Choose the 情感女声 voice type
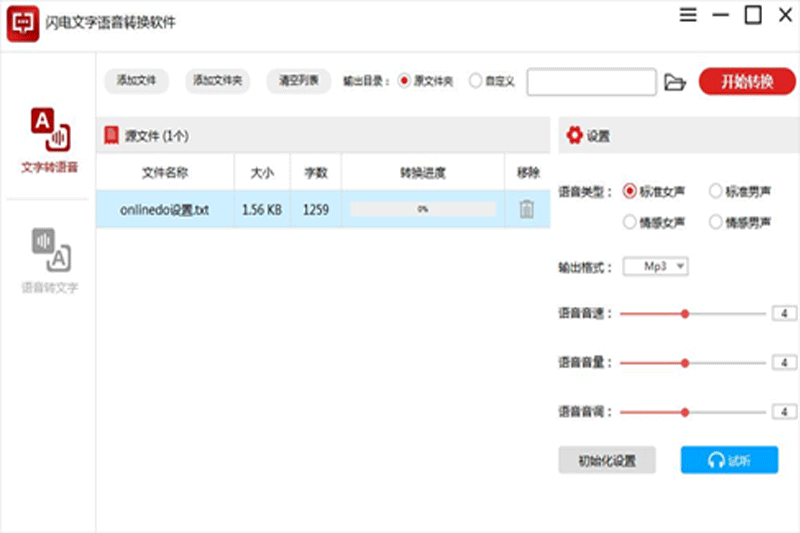Viewport: 800px width, 533px height. pos(630,222)
